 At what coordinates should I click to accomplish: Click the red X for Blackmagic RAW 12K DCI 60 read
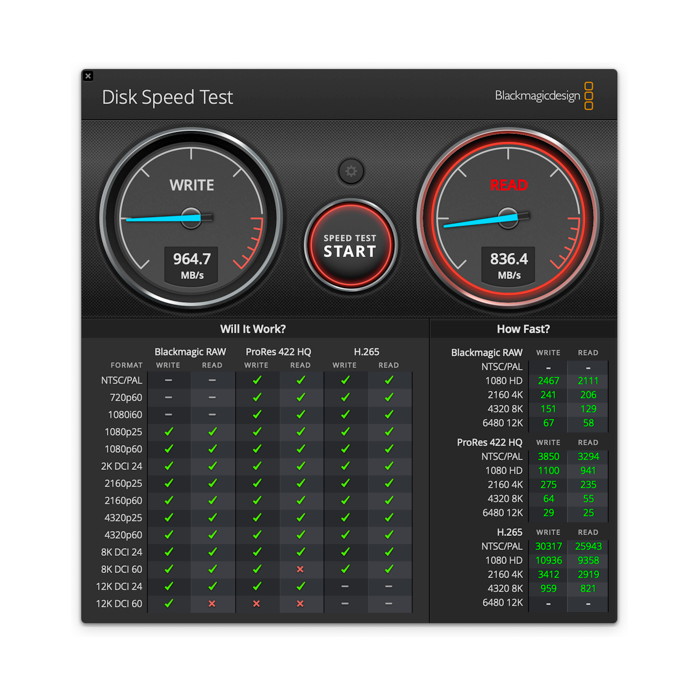[x=212, y=604]
